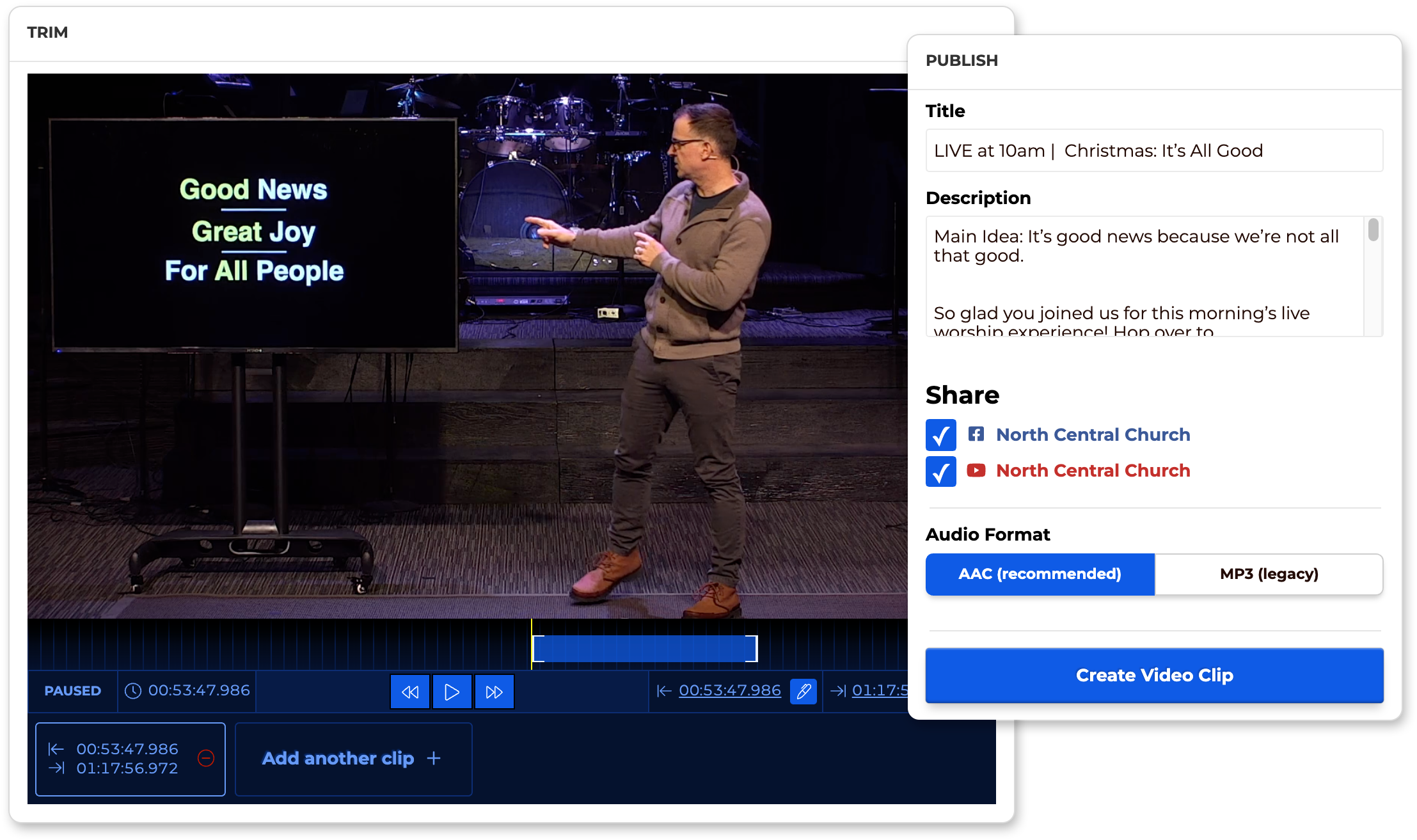Uncheck the Facebook North Central Church checkbox
This screenshot has width=1417, height=840.
(941, 435)
